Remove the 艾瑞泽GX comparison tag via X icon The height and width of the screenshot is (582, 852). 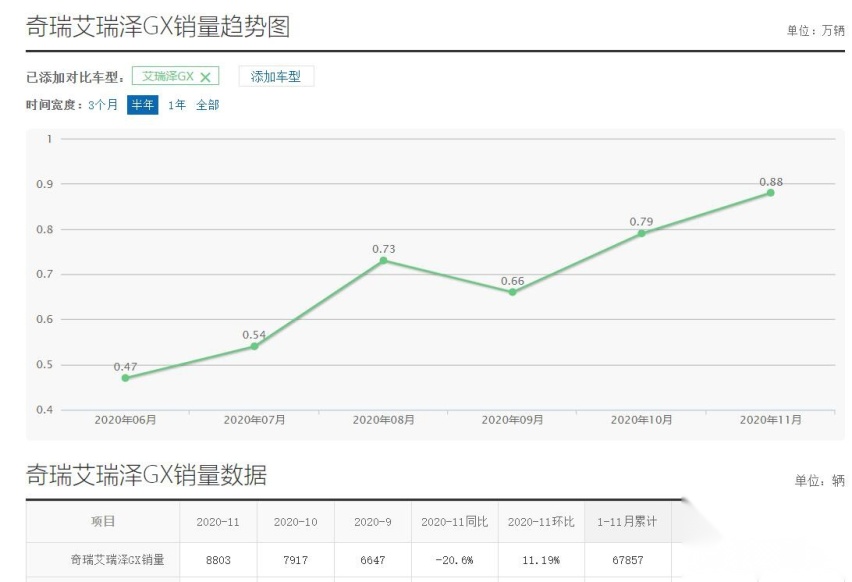(x=205, y=77)
